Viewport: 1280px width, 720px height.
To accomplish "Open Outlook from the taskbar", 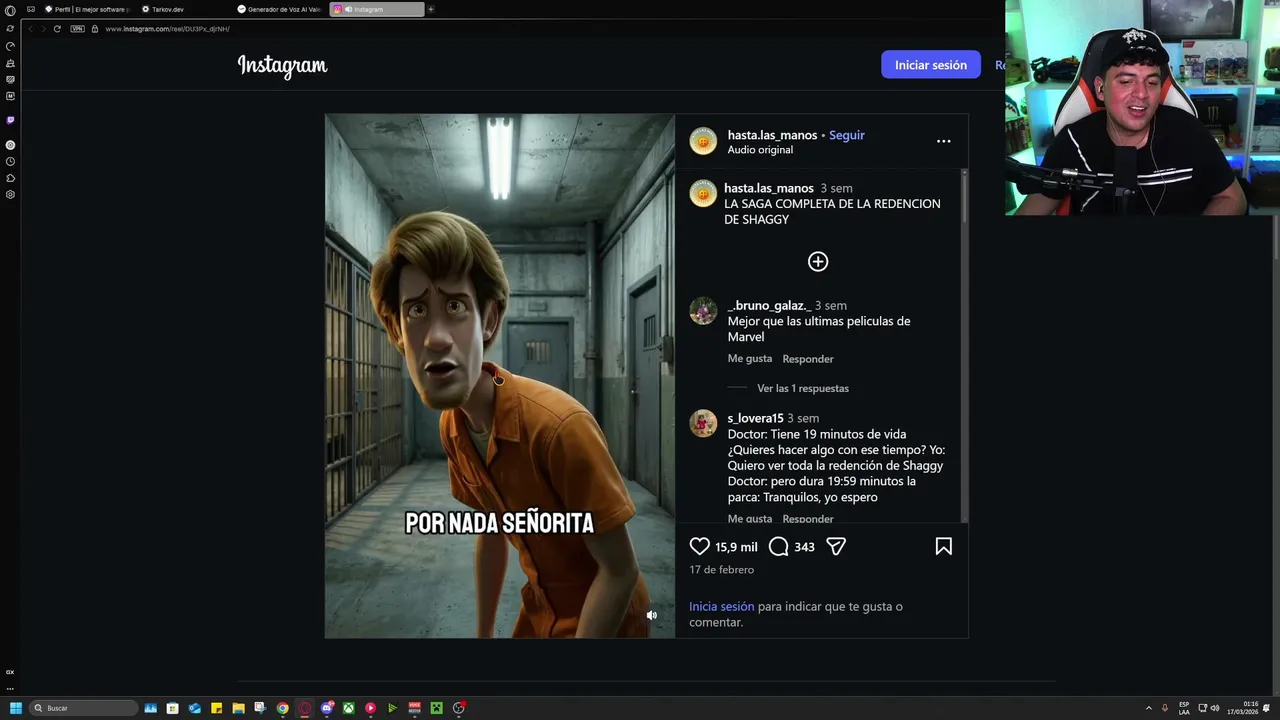I will pos(194,708).
